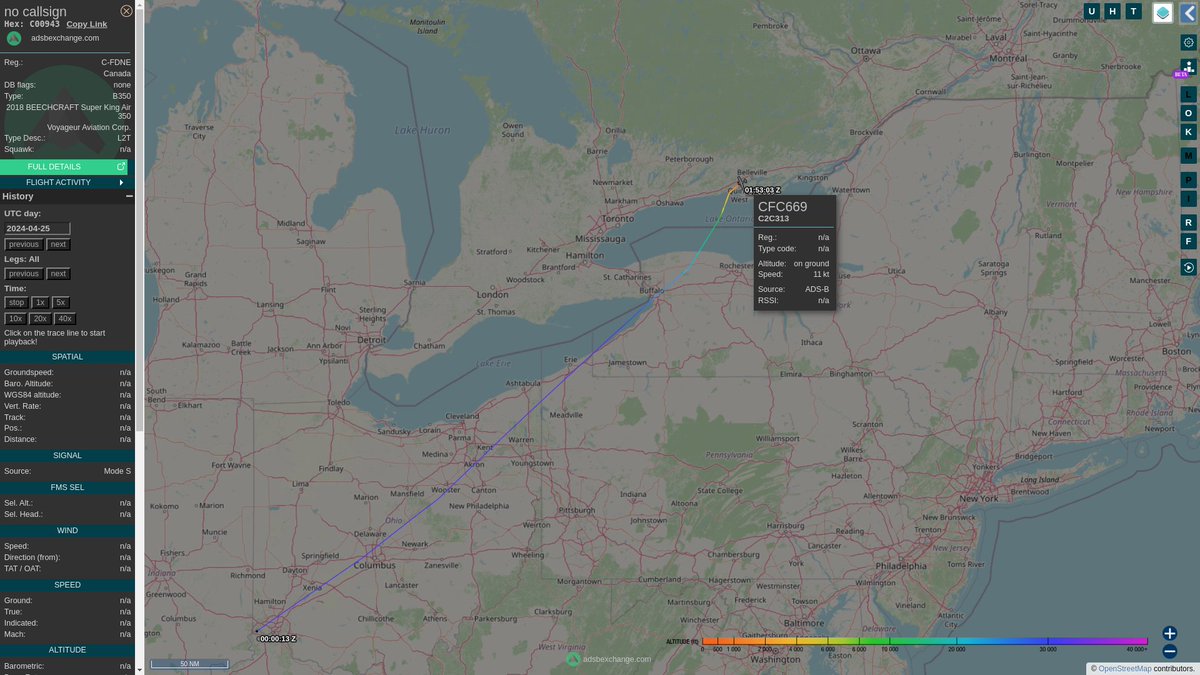Click the ALTITUDE section header
This screenshot has width=1200, height=675.
pos(67,650)
